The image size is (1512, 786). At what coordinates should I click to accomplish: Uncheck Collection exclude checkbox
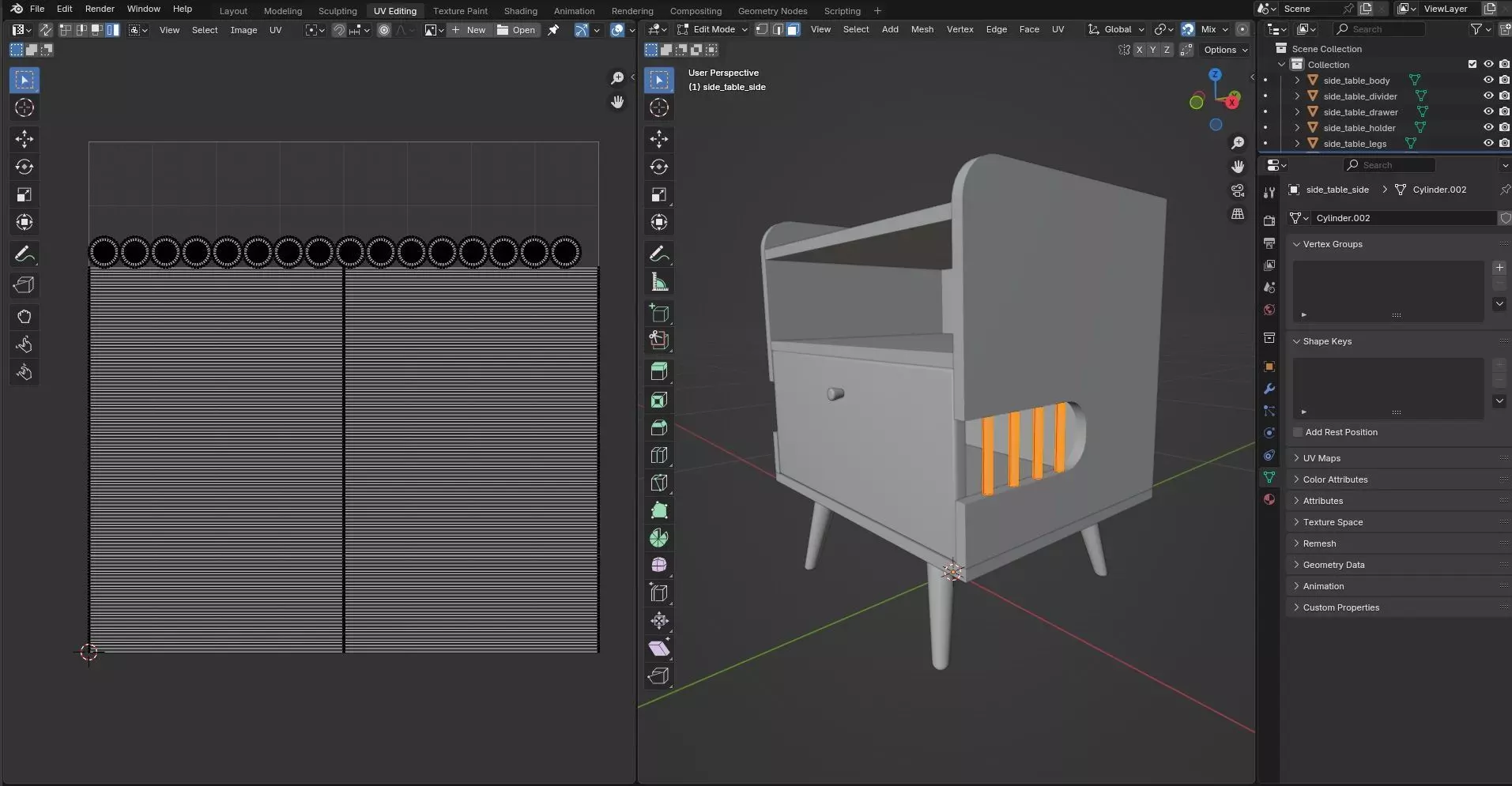tap(1472, 64)
